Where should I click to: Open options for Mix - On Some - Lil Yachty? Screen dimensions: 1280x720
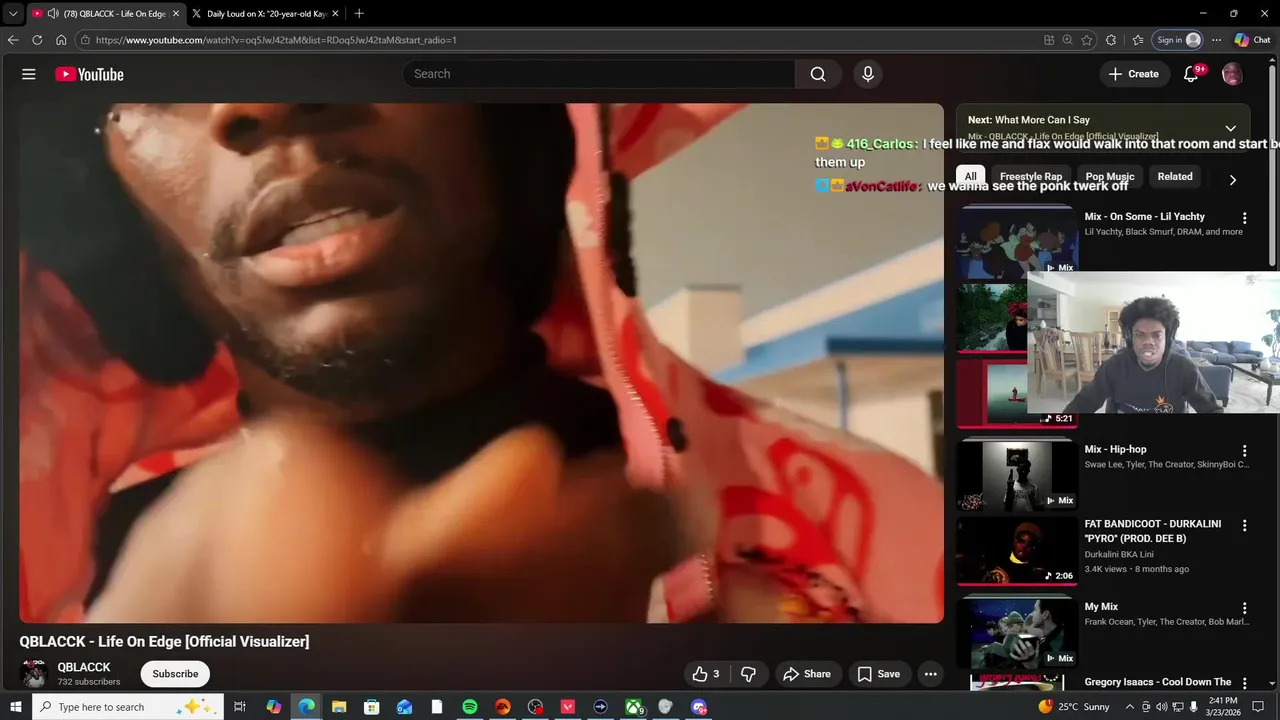(1245, 218)
